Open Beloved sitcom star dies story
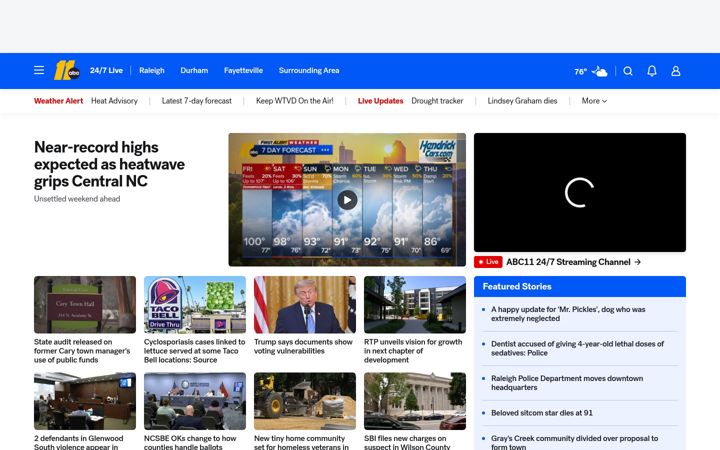 542,413
